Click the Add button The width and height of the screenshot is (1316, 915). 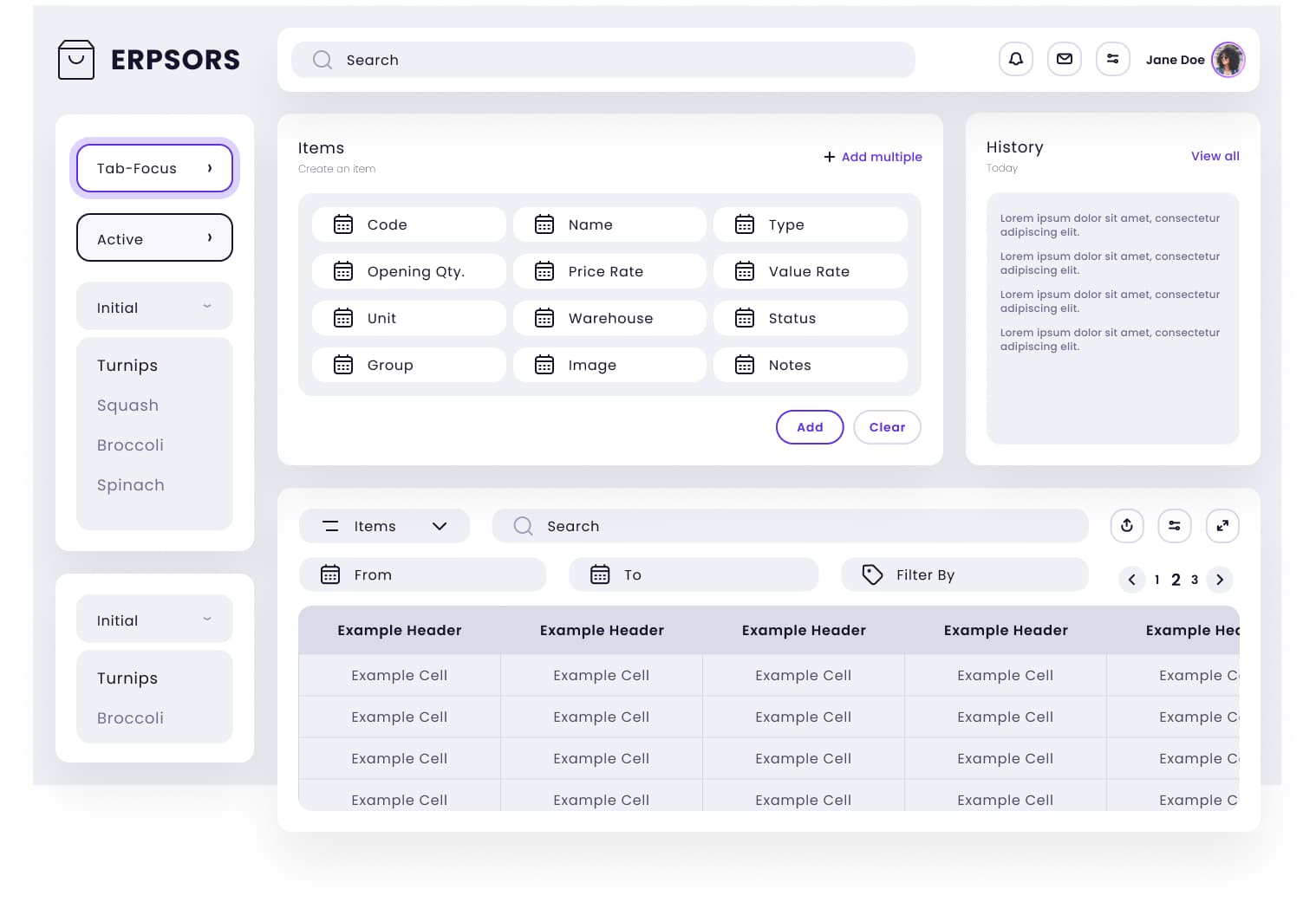click(x=810, y=427)
